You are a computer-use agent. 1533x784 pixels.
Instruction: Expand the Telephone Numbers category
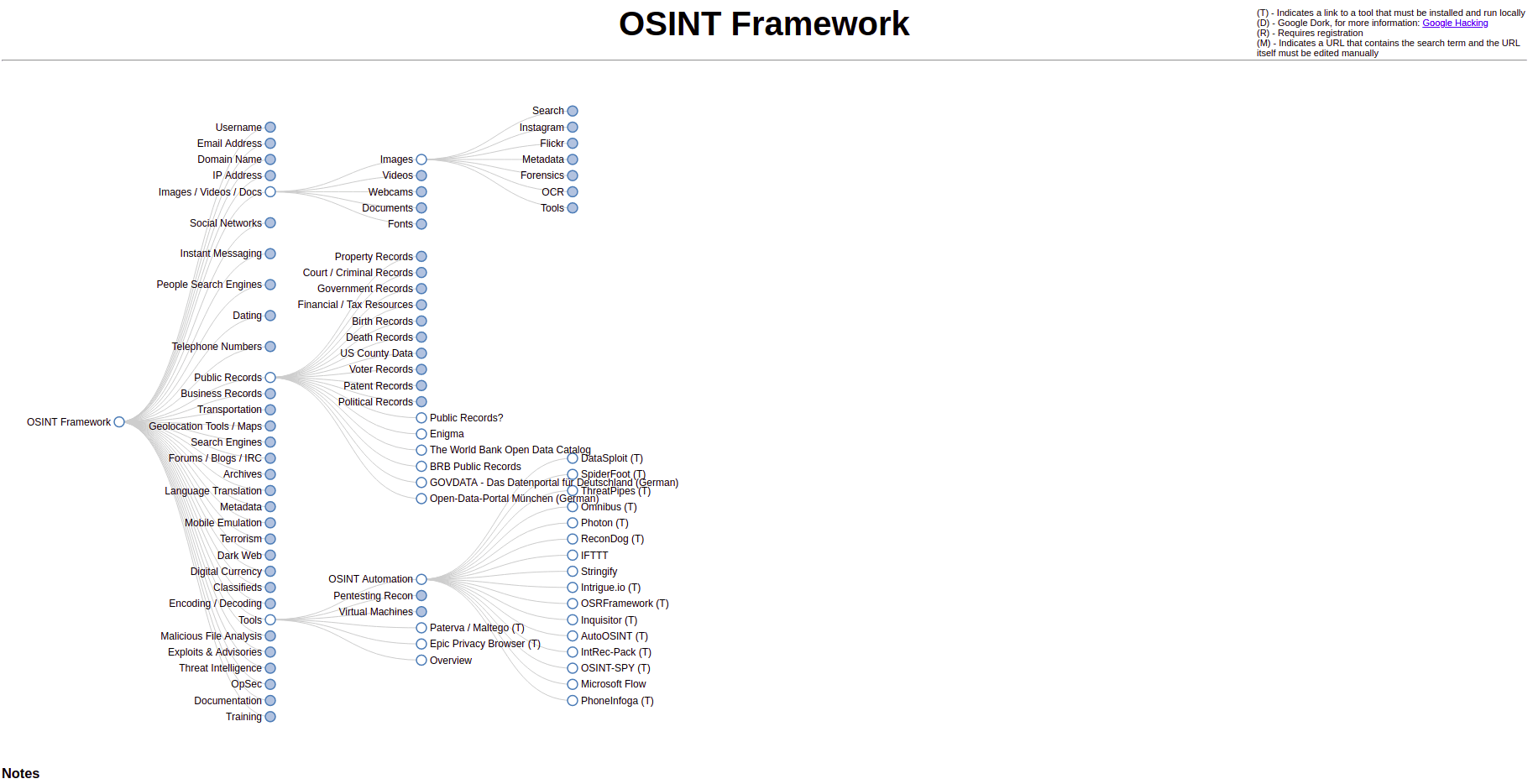(x=270, y=347)
